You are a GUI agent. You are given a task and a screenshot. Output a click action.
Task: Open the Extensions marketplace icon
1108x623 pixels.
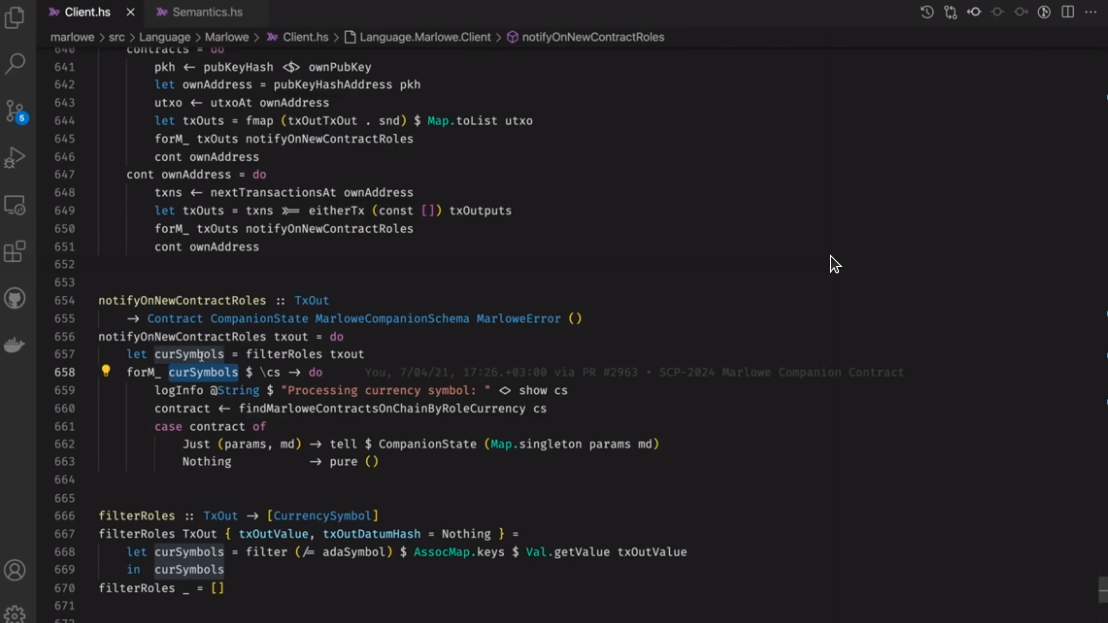tap(15, 252)
